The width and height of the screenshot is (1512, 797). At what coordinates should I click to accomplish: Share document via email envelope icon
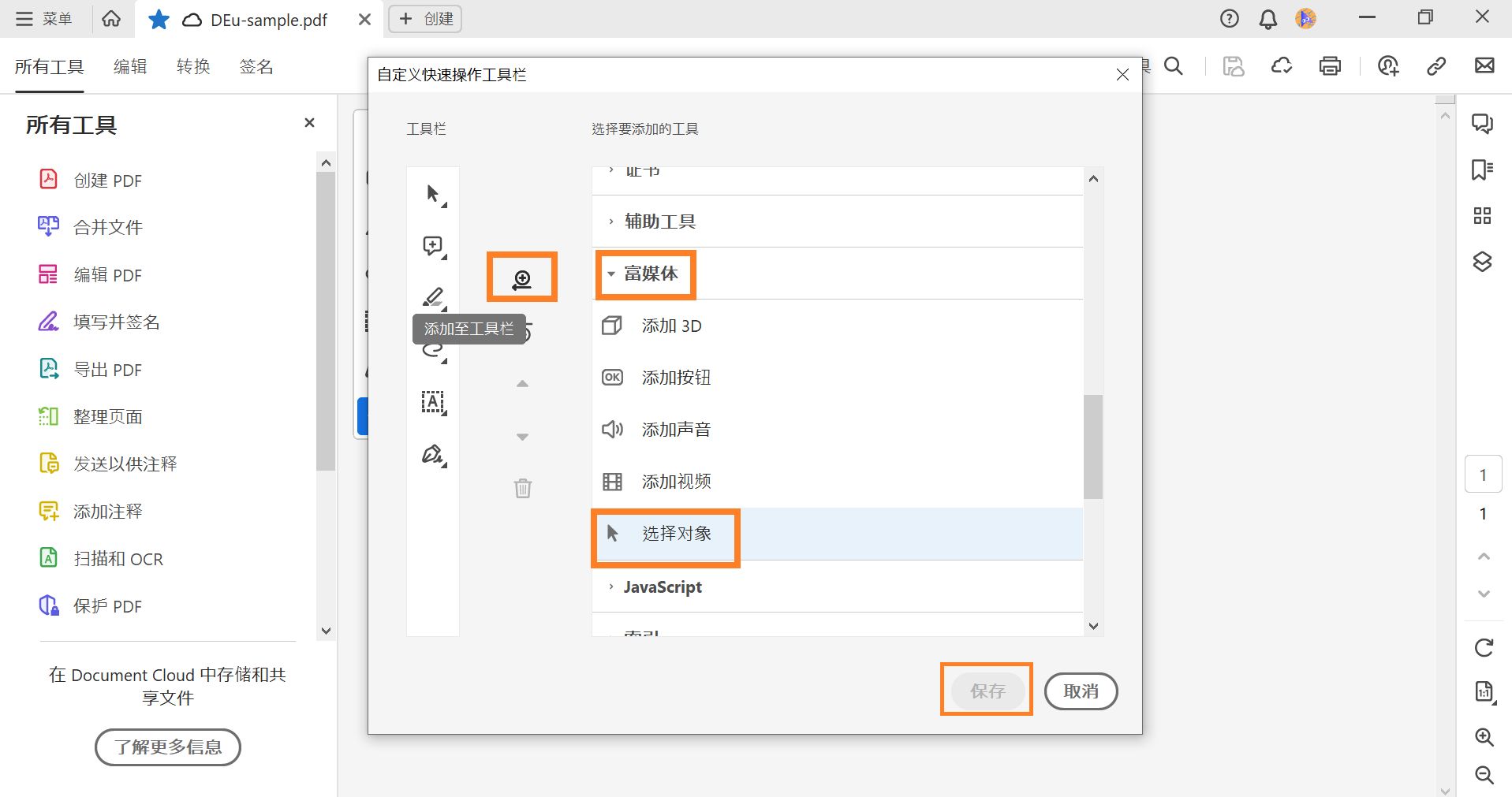click(x=1484, y=66)
